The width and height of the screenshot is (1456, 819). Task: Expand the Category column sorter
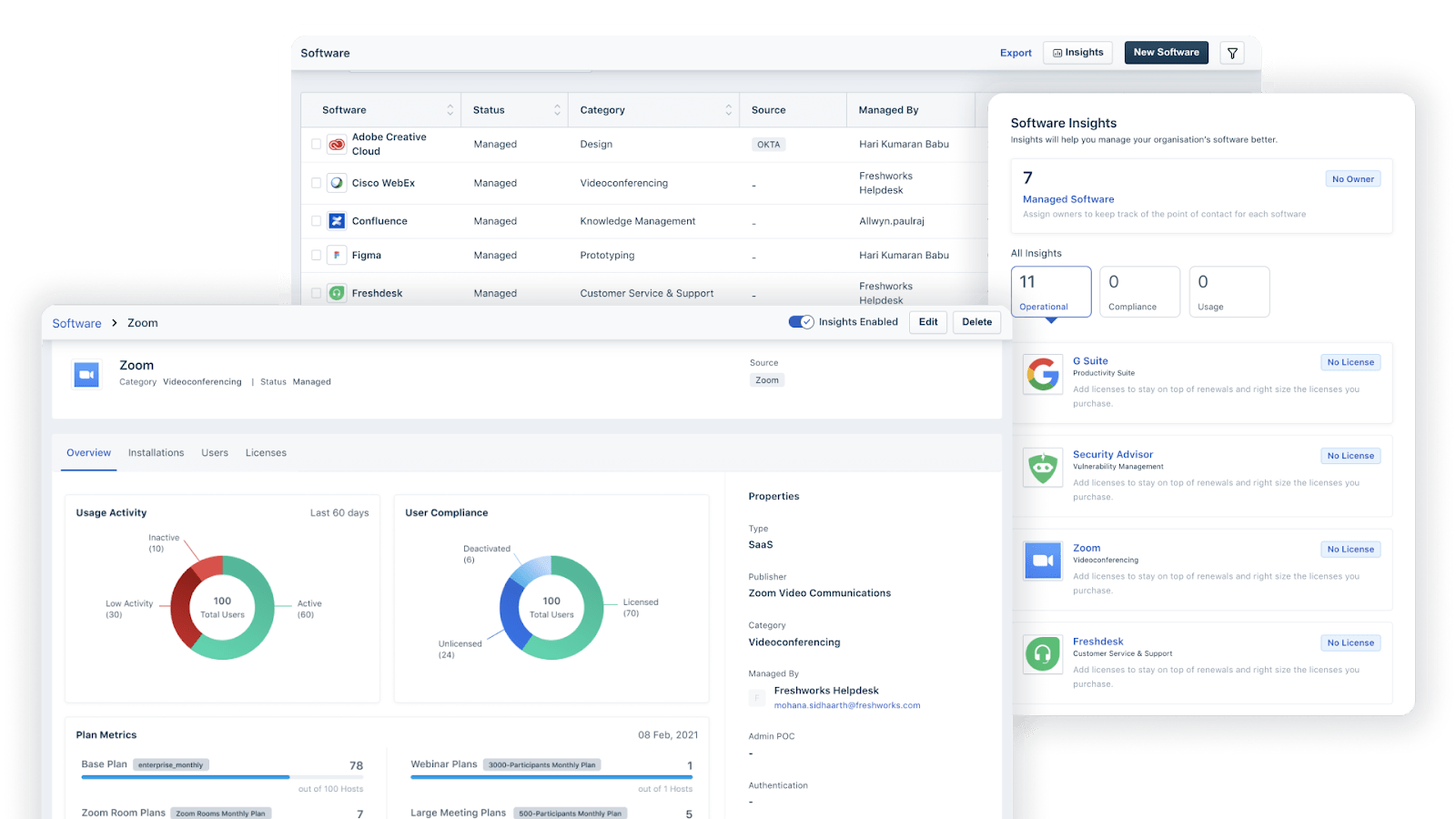[728, 109]
